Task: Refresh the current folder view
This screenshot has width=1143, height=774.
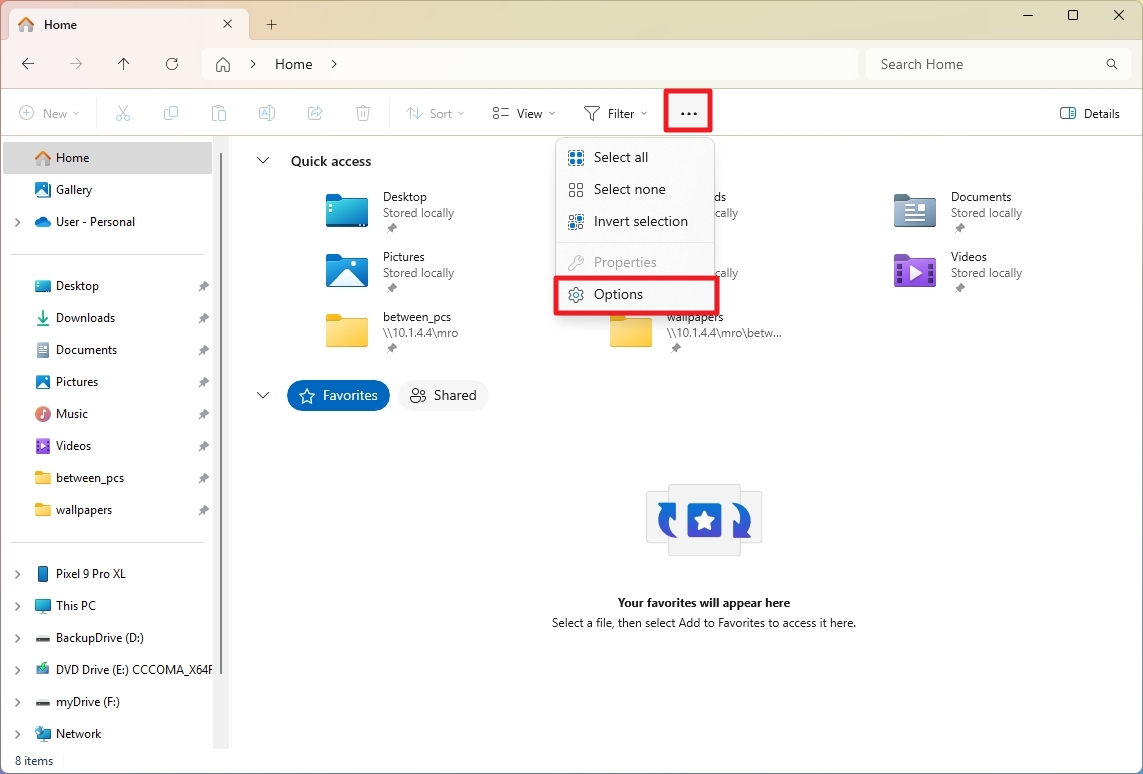Action: click(171, 63)
